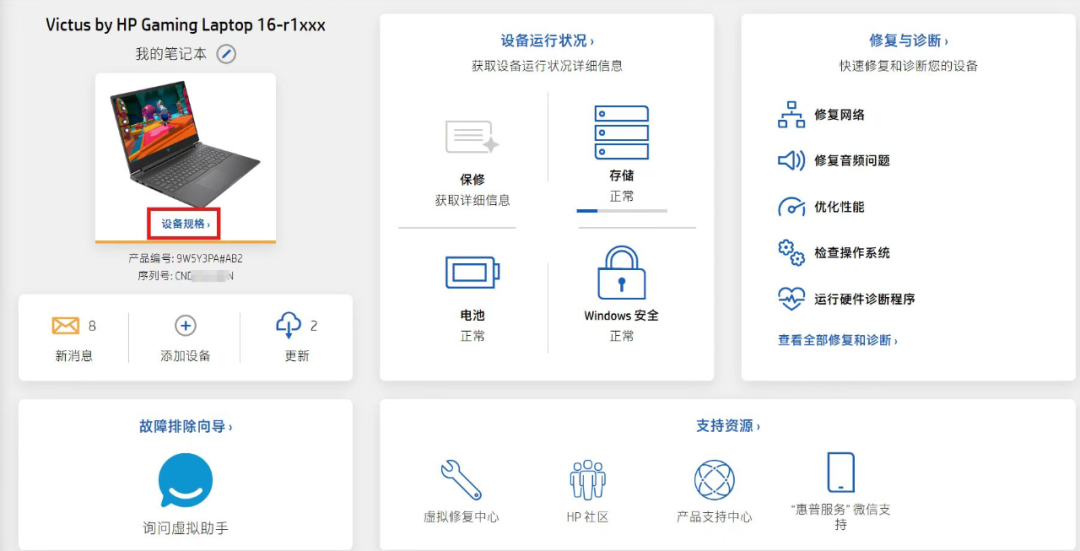Screen dimensions: 1080x551
Task: Click the 询问虚拟助手 label
Action: click(x=185, y=528)
